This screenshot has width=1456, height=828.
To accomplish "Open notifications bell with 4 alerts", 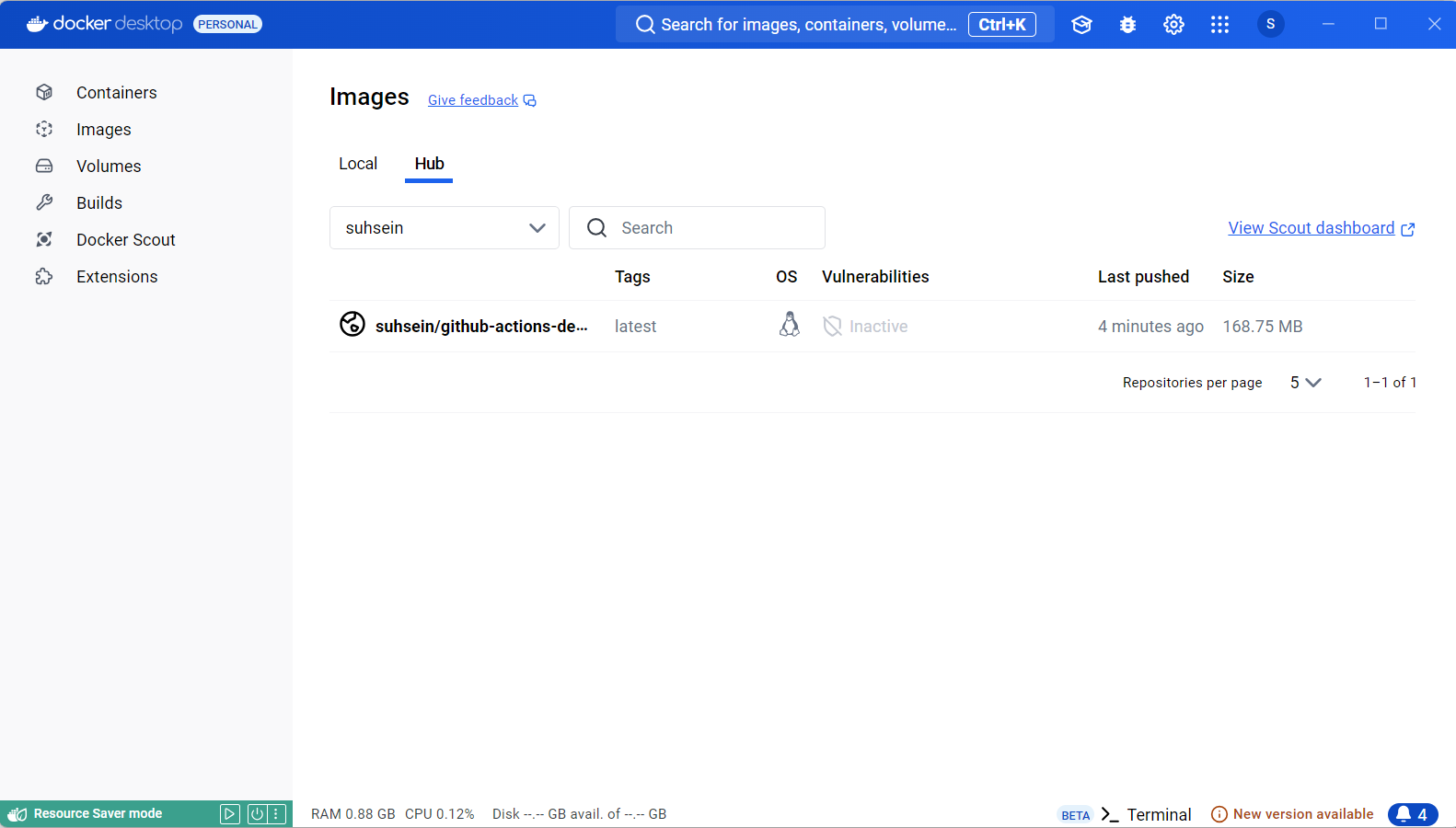I will [1413, 814].
